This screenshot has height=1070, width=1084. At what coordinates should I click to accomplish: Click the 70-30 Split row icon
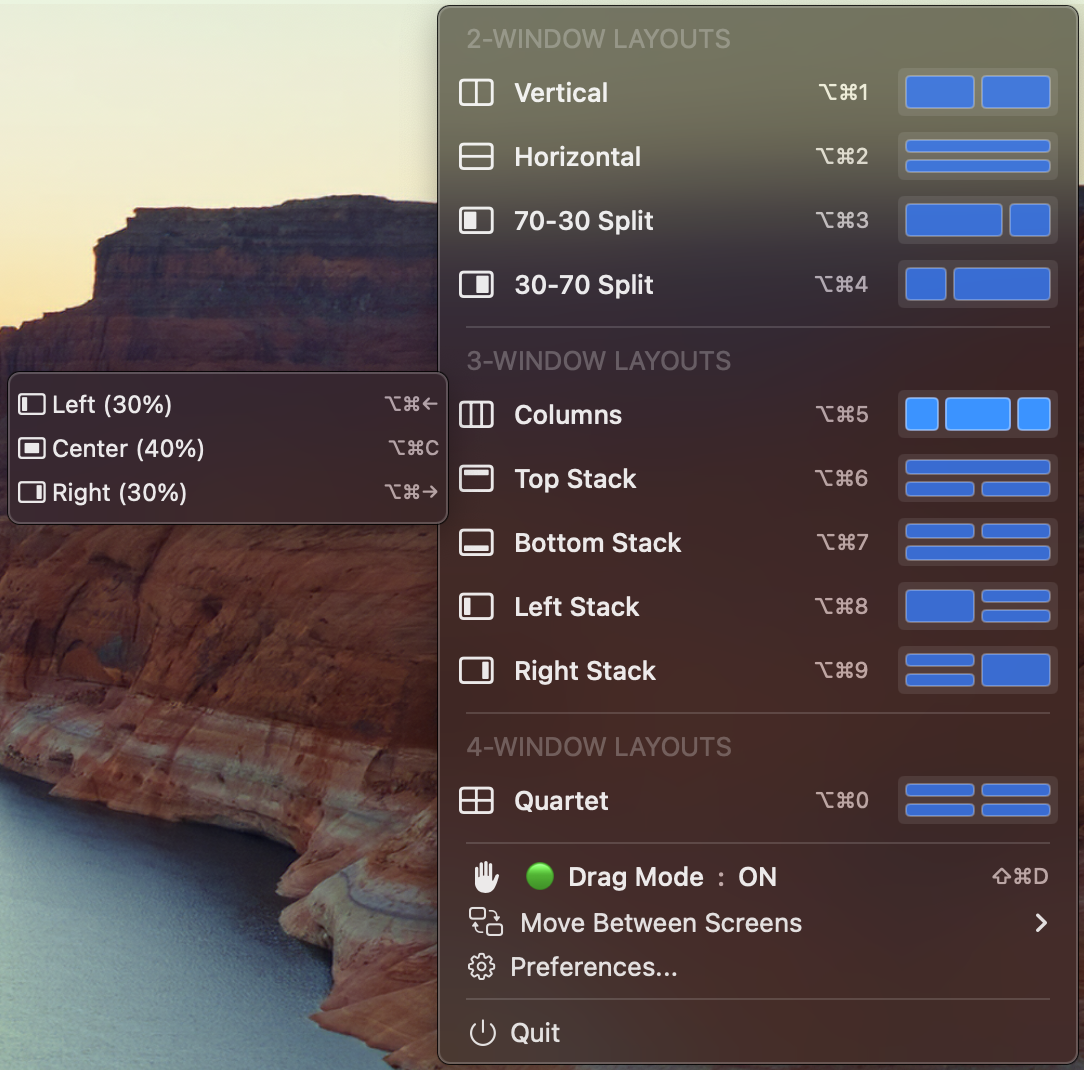476,220
